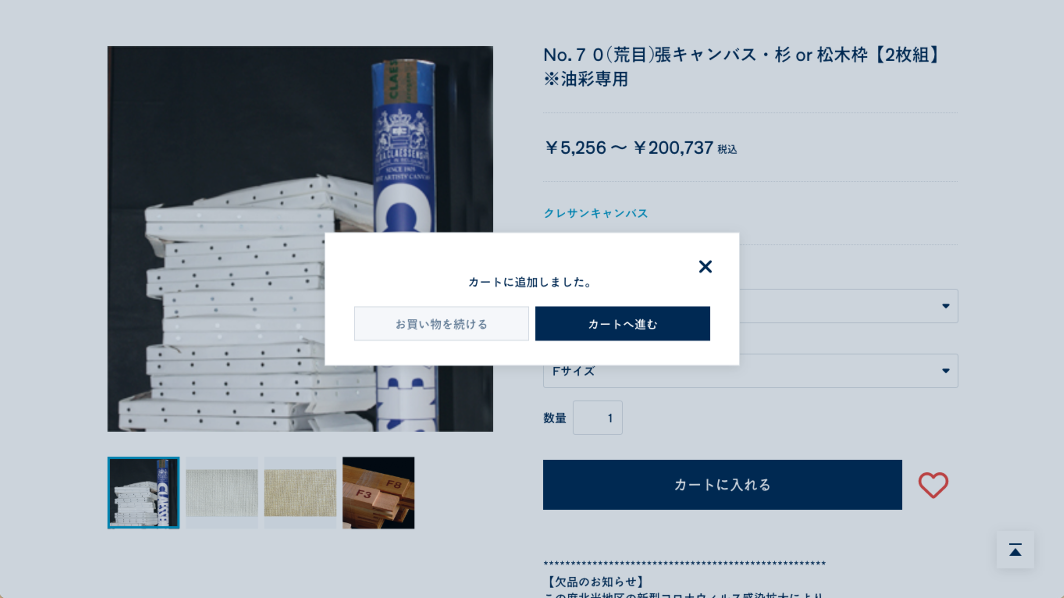Click the scroll-to-top arrow icon
1064x598 pixels.
(x=1015, y=550)
